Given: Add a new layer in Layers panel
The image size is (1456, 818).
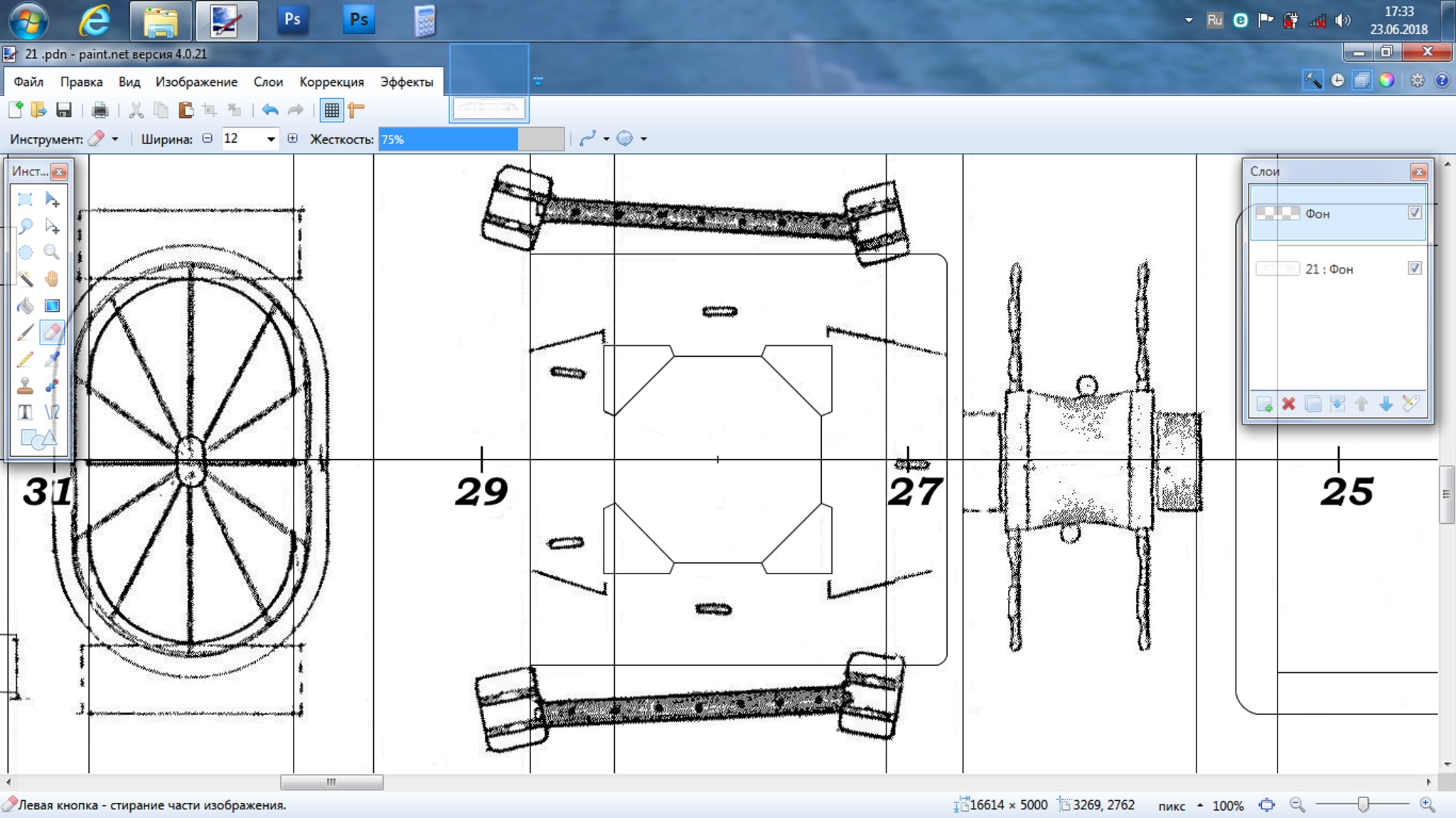Looking at the screenshot, I should coord(1264,404).
